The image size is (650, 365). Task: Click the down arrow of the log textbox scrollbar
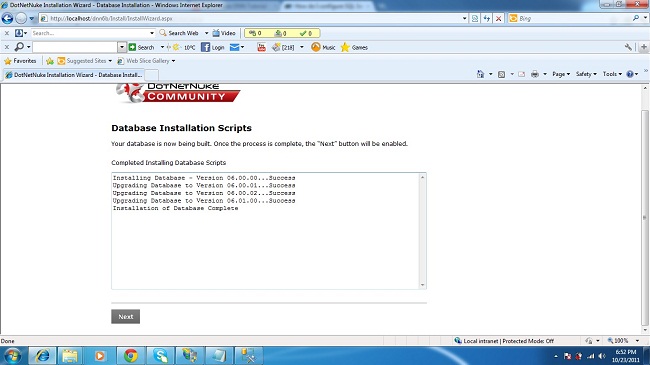pyautogui.click(x=422, y=285)
